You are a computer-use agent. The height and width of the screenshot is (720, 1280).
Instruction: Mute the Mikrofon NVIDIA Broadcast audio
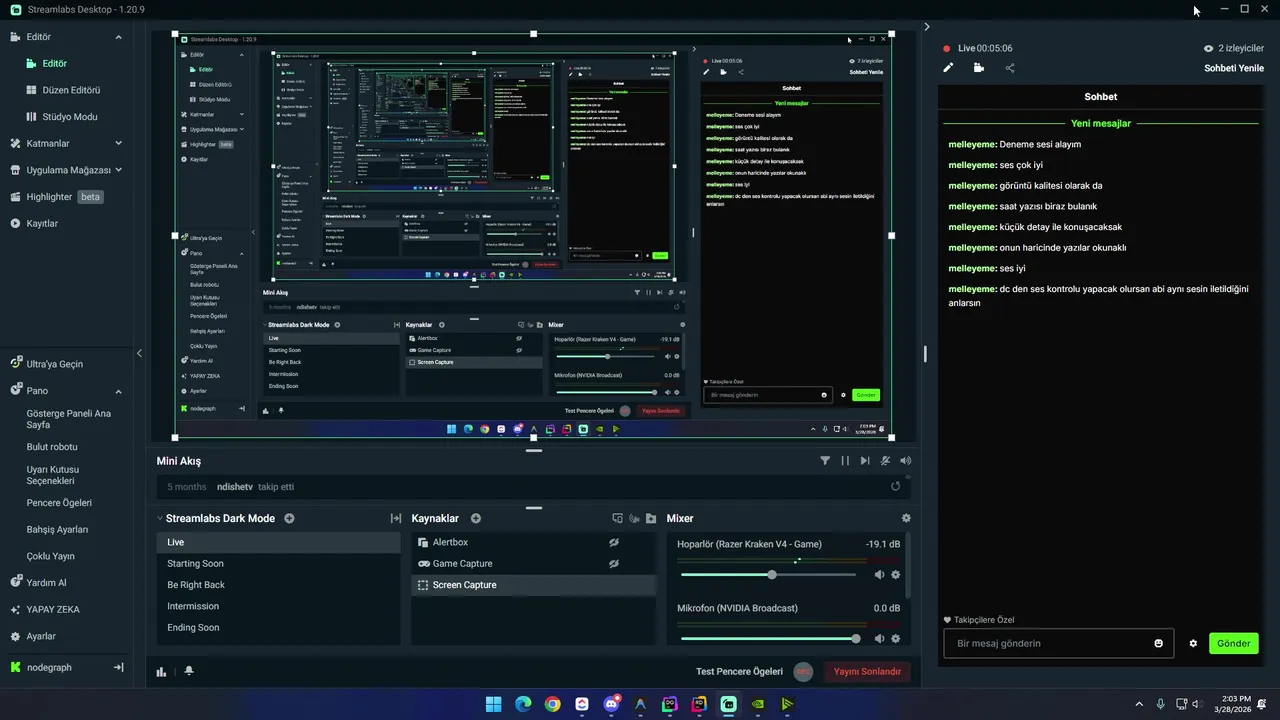click(x=879, y=638)
